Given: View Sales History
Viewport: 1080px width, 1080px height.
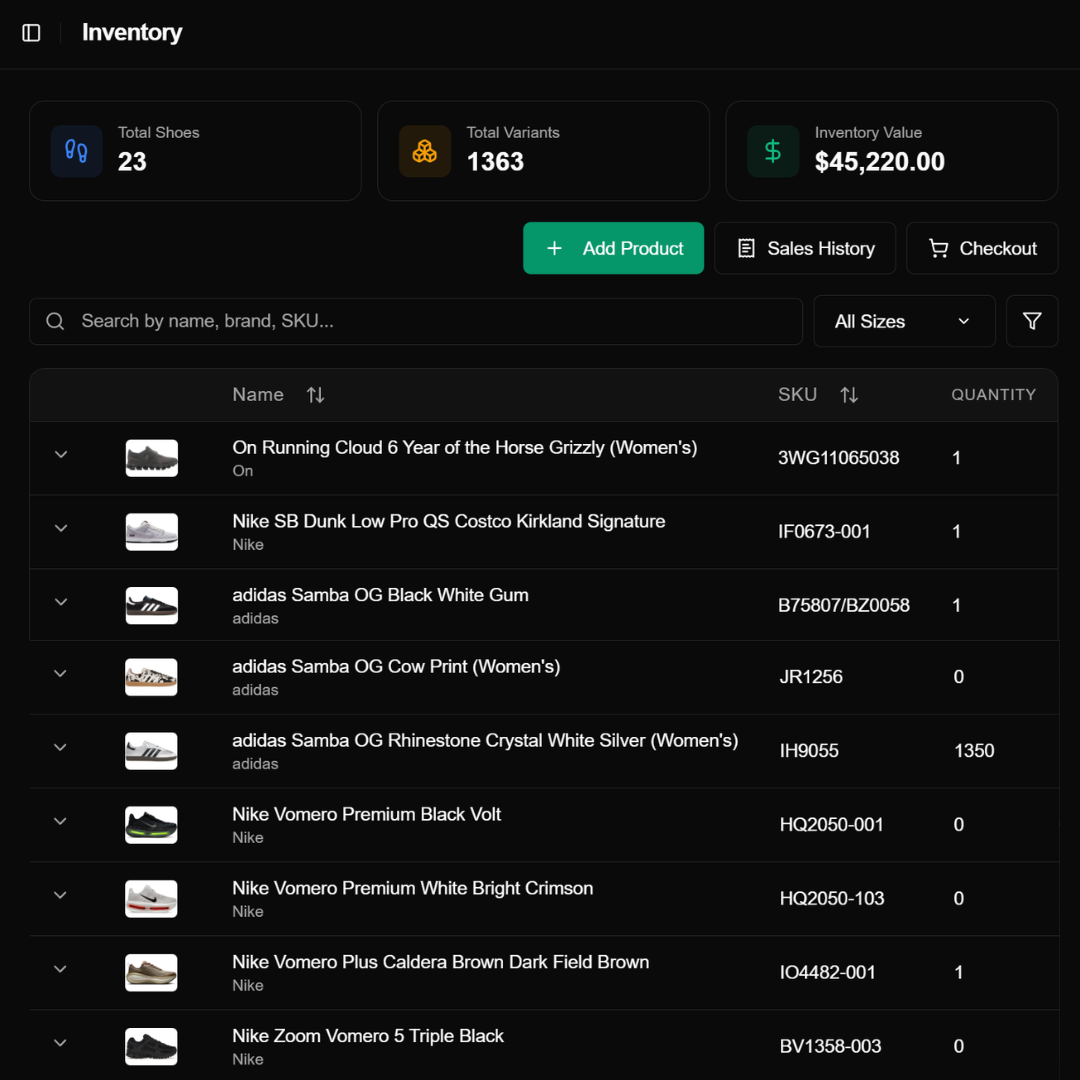Looking at the screenshot, I should click(805, 248).
